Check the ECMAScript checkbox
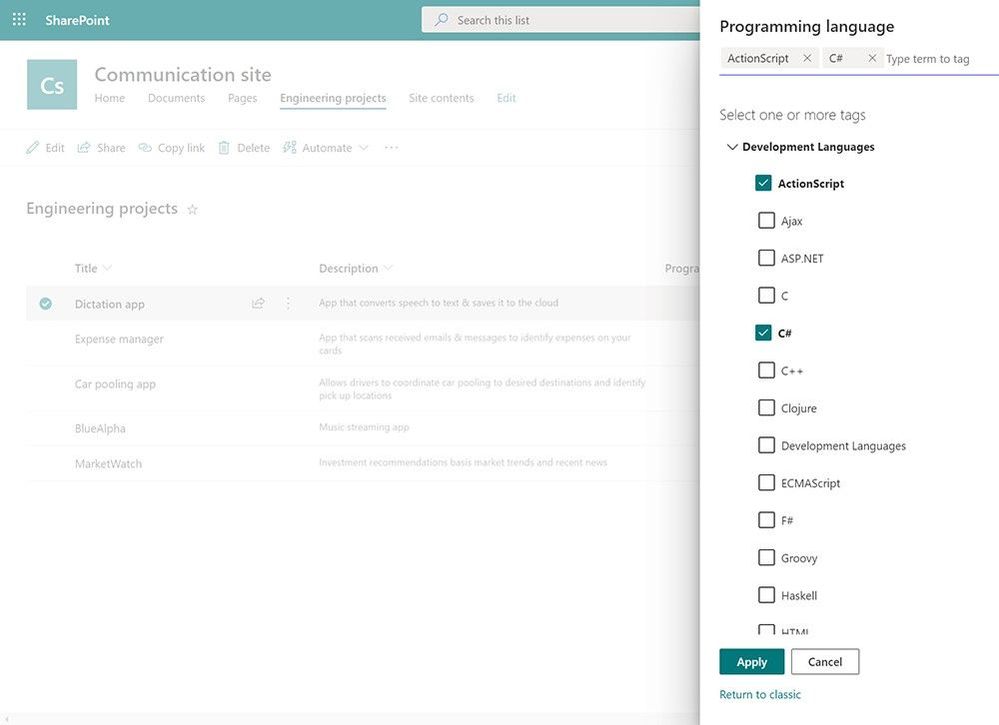This screenshot has height=725, width=999. click(x=766, y=482)
